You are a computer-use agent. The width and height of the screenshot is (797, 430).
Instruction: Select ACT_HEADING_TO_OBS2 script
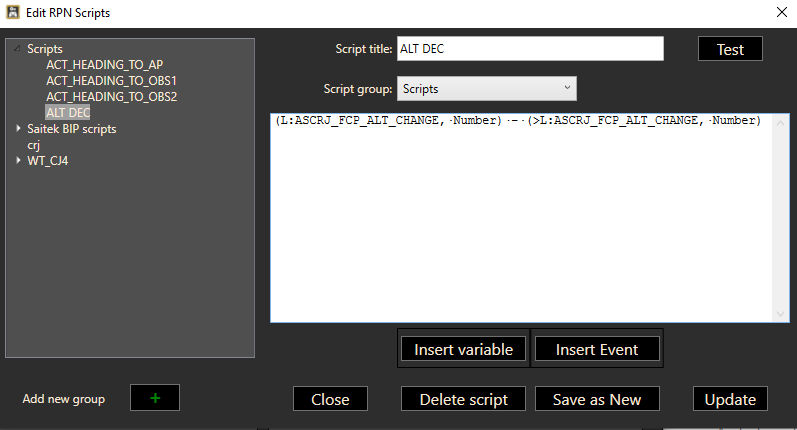tap(111, 97)
